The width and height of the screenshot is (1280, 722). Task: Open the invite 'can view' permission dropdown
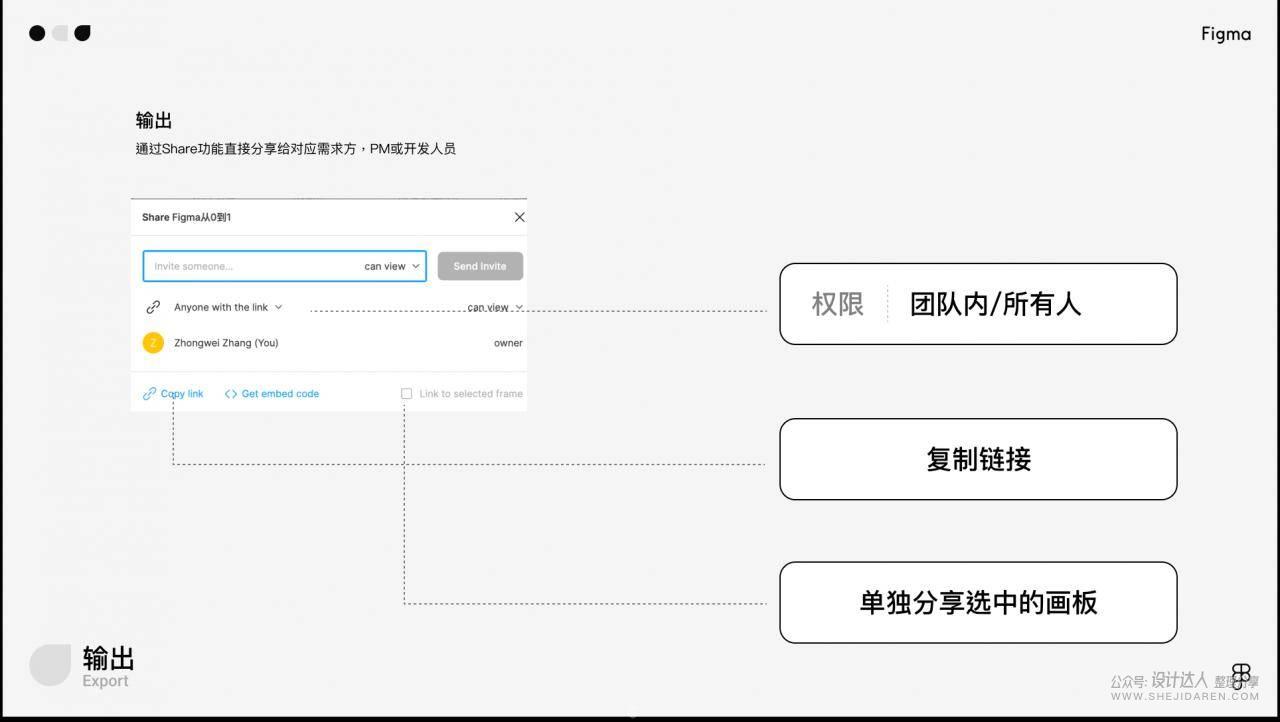click(x=392, y=266)
